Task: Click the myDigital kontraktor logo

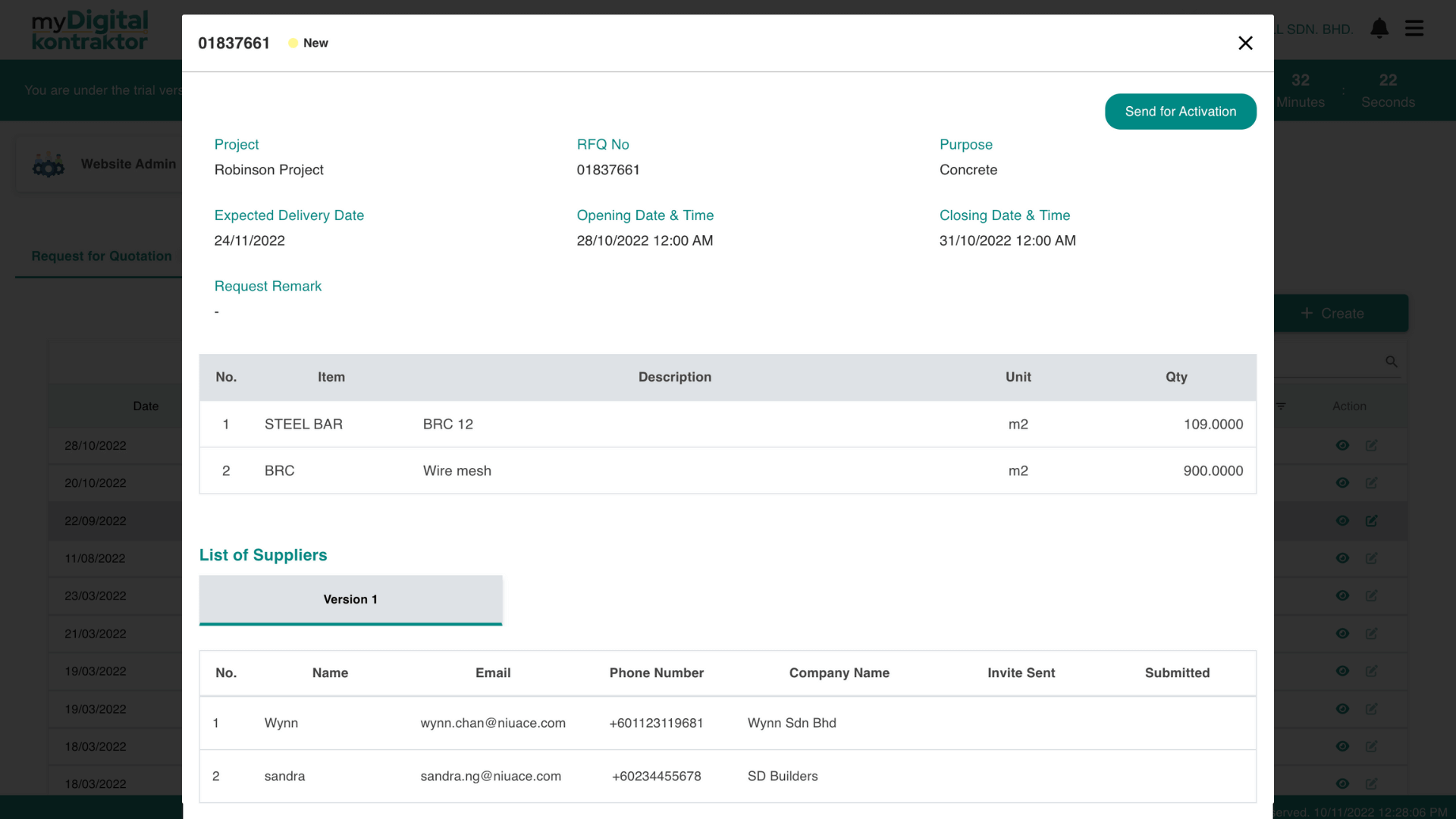Action: [89, 30]
